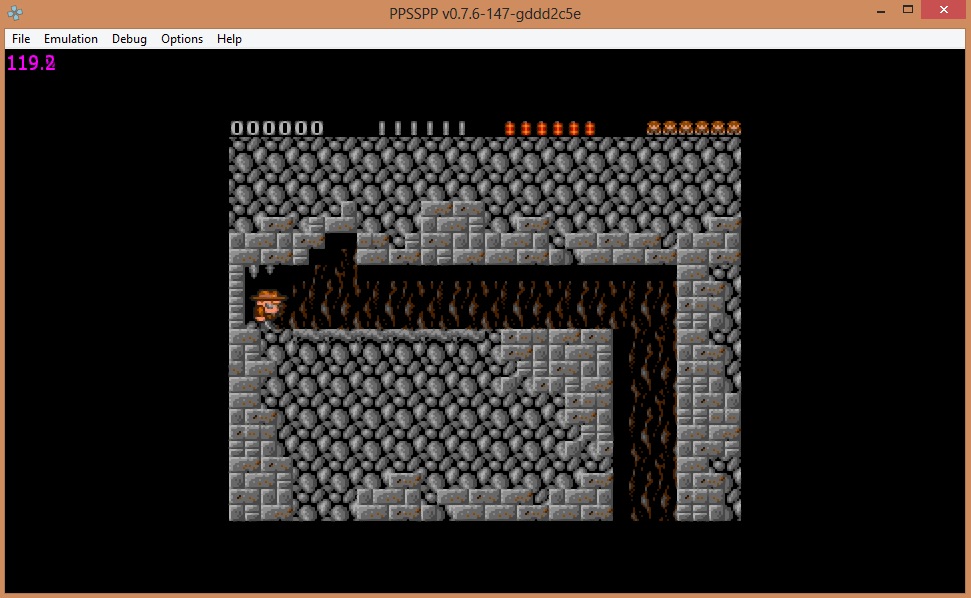Click the first life head icon in the HUD

[x=654, y=128]
